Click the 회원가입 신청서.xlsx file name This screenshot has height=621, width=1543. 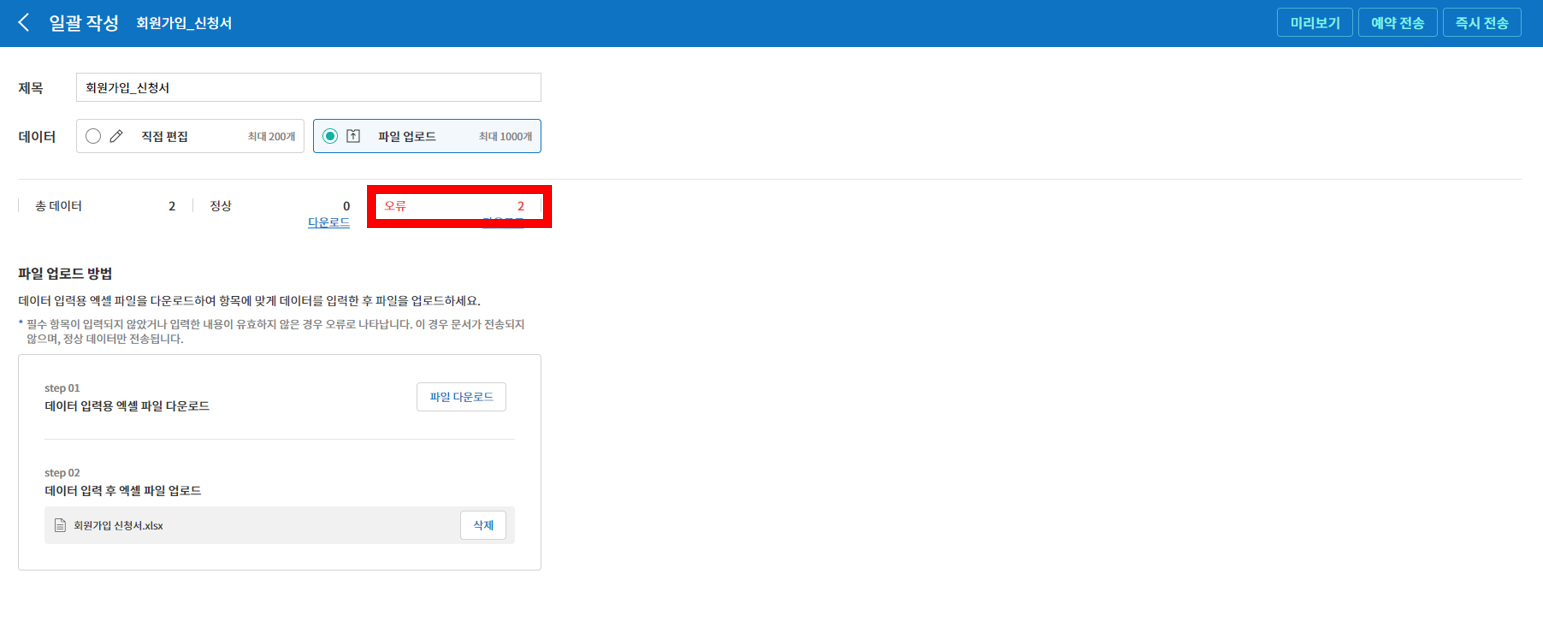(x=118, y=525)
